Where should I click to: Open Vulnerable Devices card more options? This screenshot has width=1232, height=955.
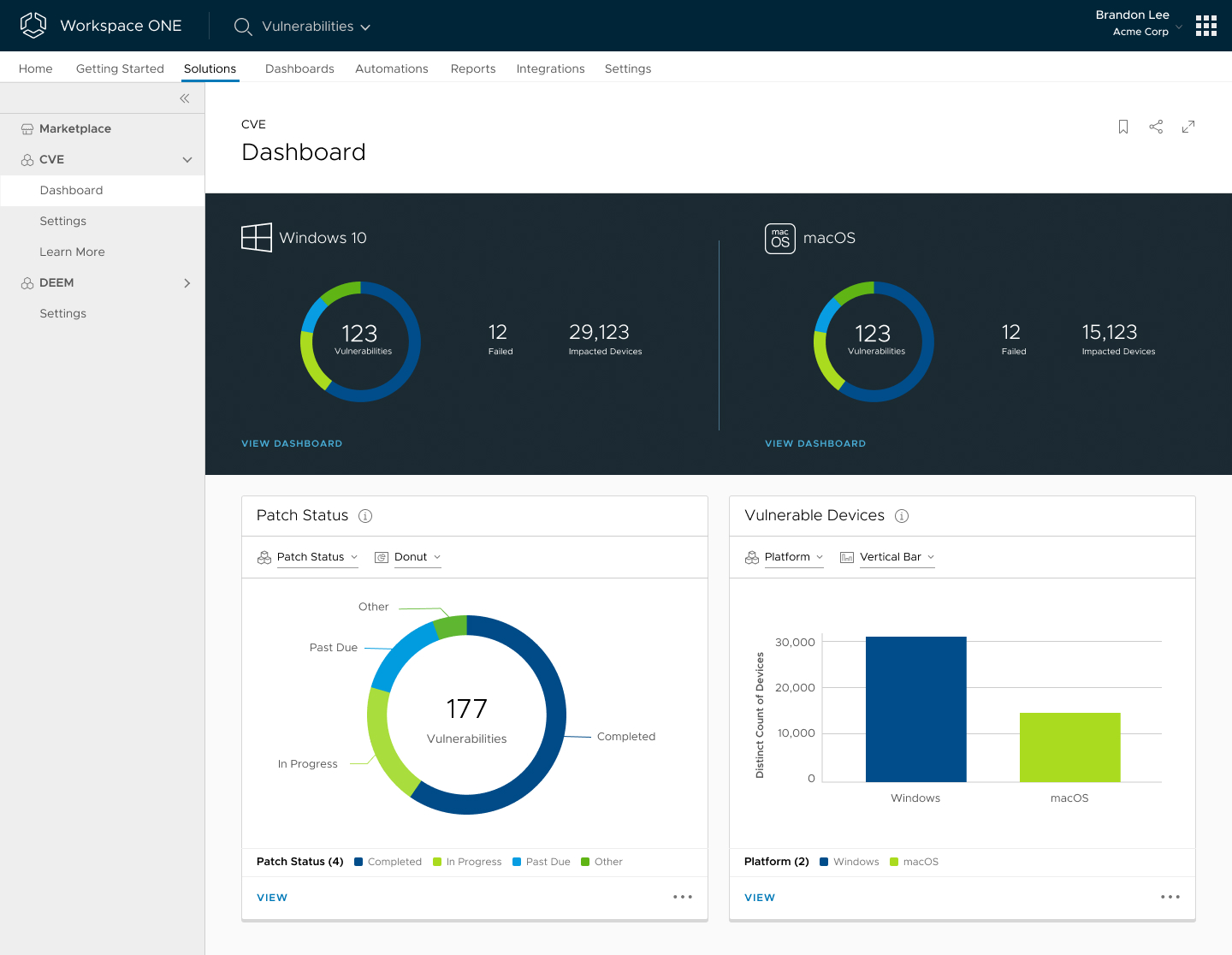click(x=1170, y=897)
